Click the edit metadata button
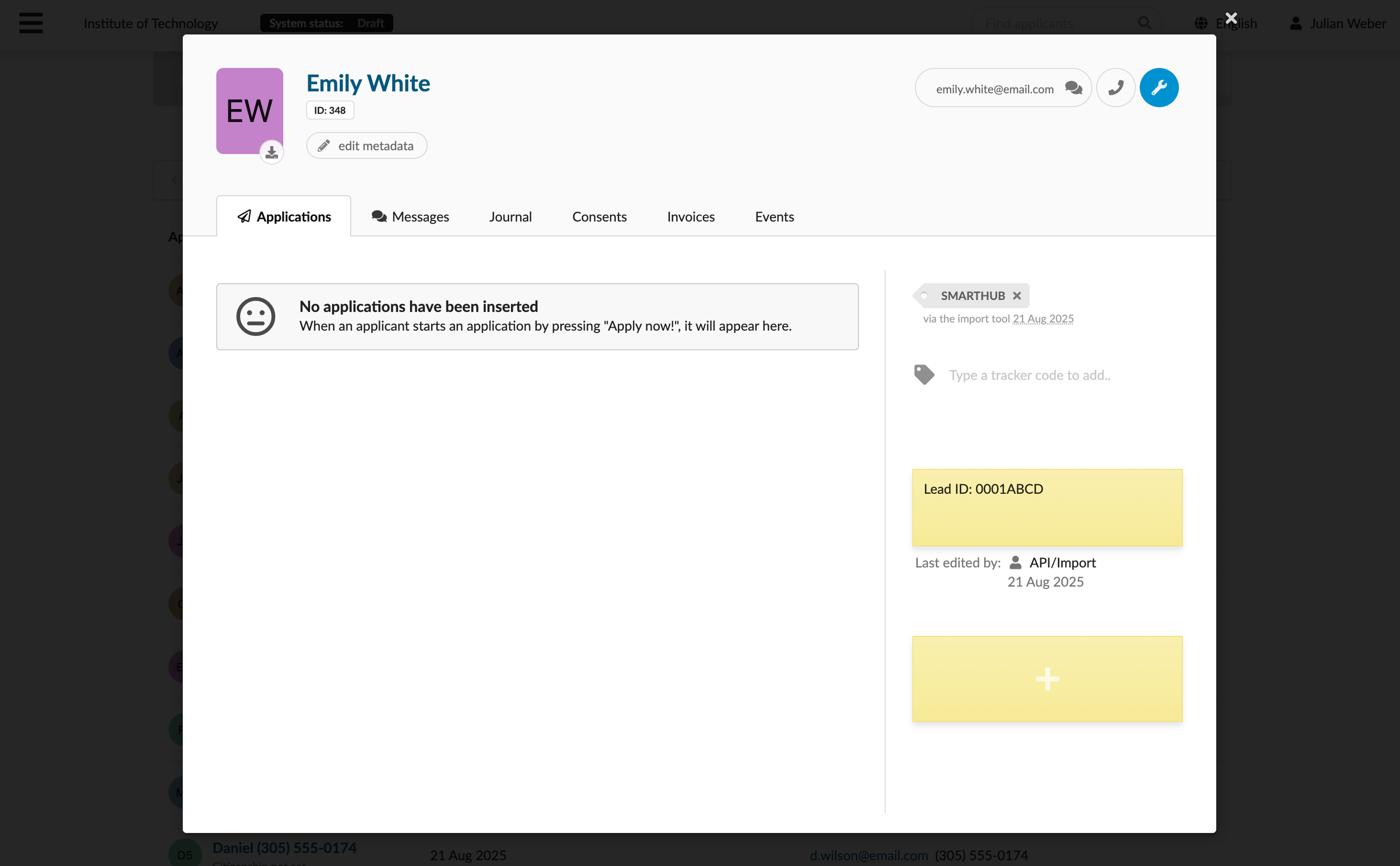The height and width of the screenshot is (866, 1400). click(367, 145)
